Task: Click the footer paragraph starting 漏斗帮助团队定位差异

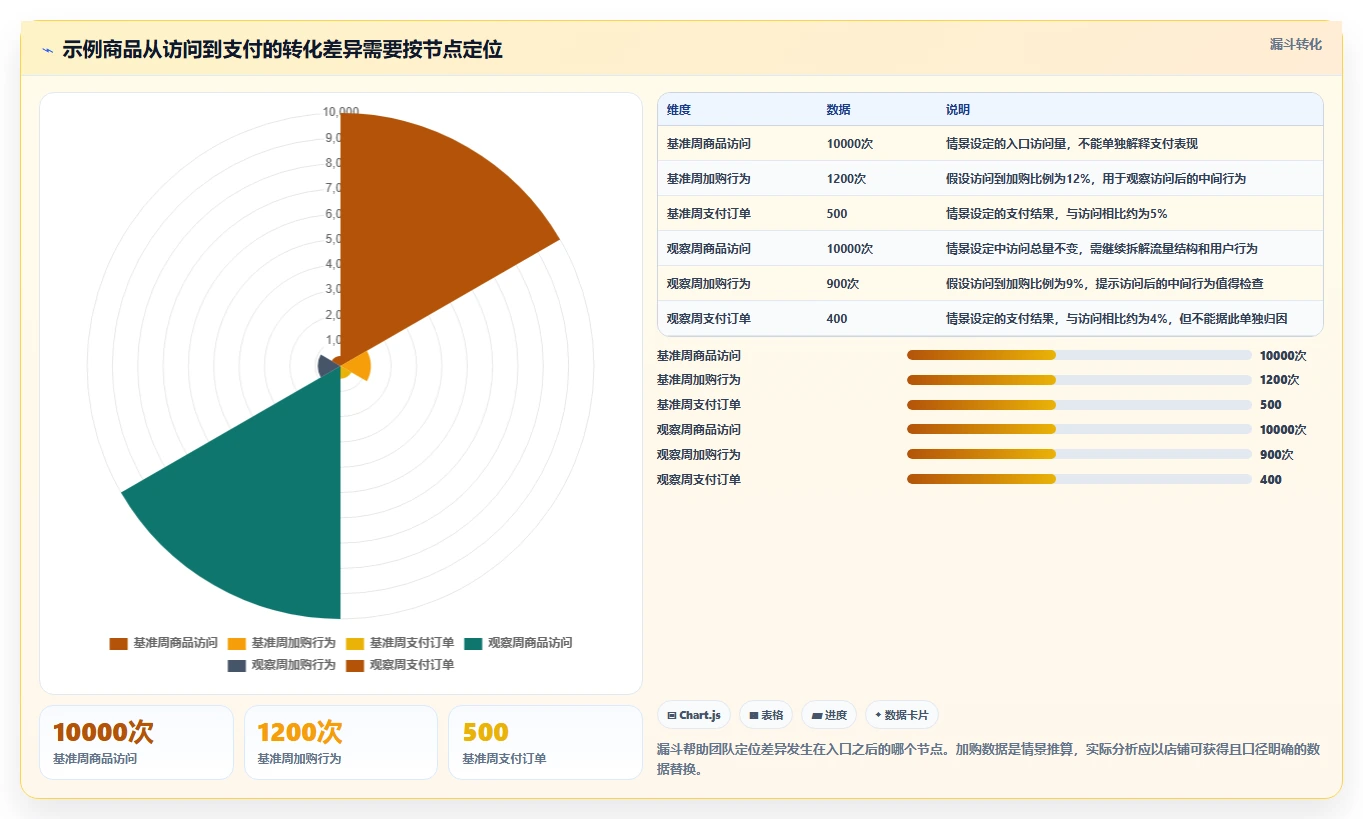Action: coord(989,759)
